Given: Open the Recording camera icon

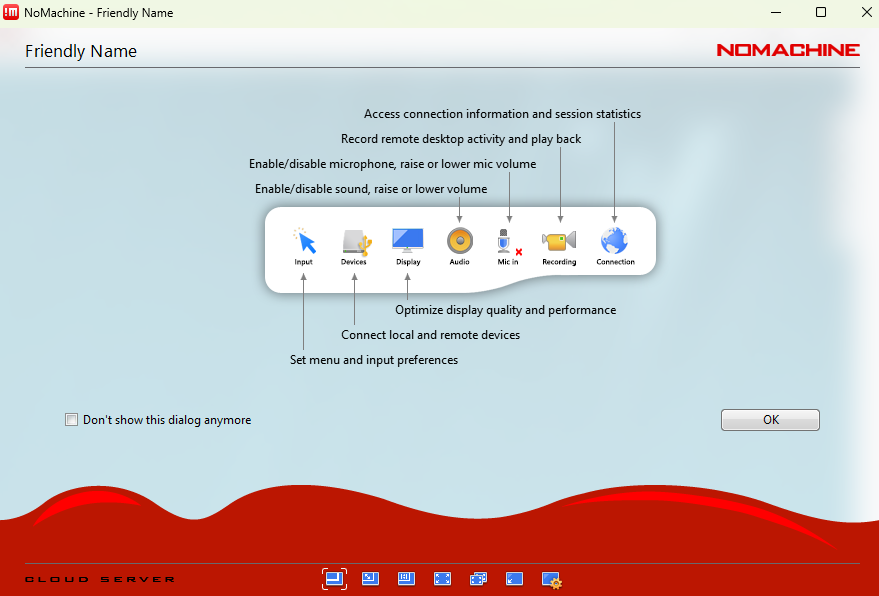Looking at the screenshot, I should coord(559,241).
